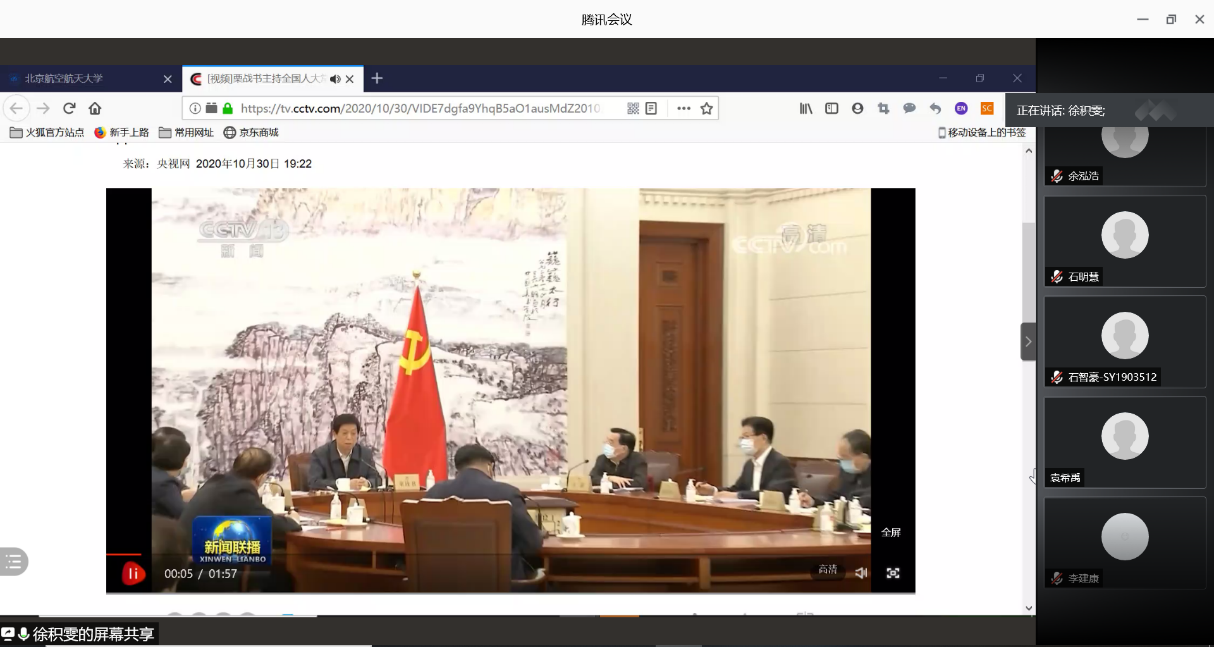Select participant 石明慧 video tile
This screenshot has width=1214, height=647.
coord(1125,241)
